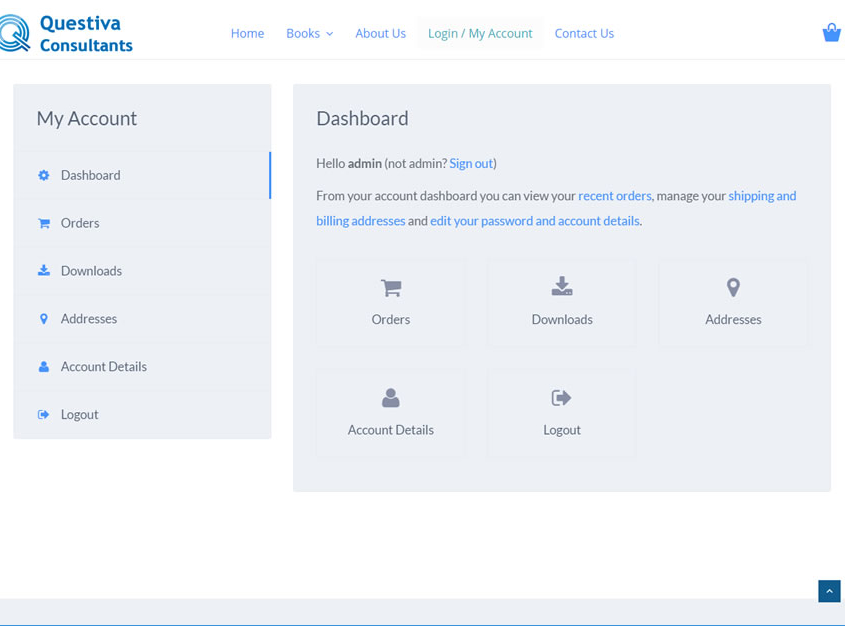Click the Orders cart icon tile
This screenshot has width=845, height=626.
[391, 303]
